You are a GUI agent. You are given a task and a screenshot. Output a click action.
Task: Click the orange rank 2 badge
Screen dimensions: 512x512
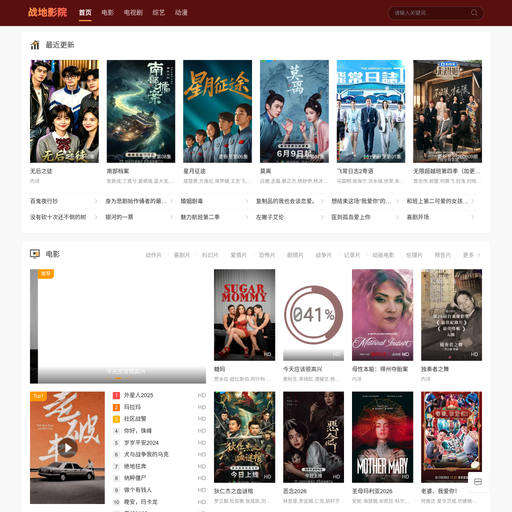(116, 407)
